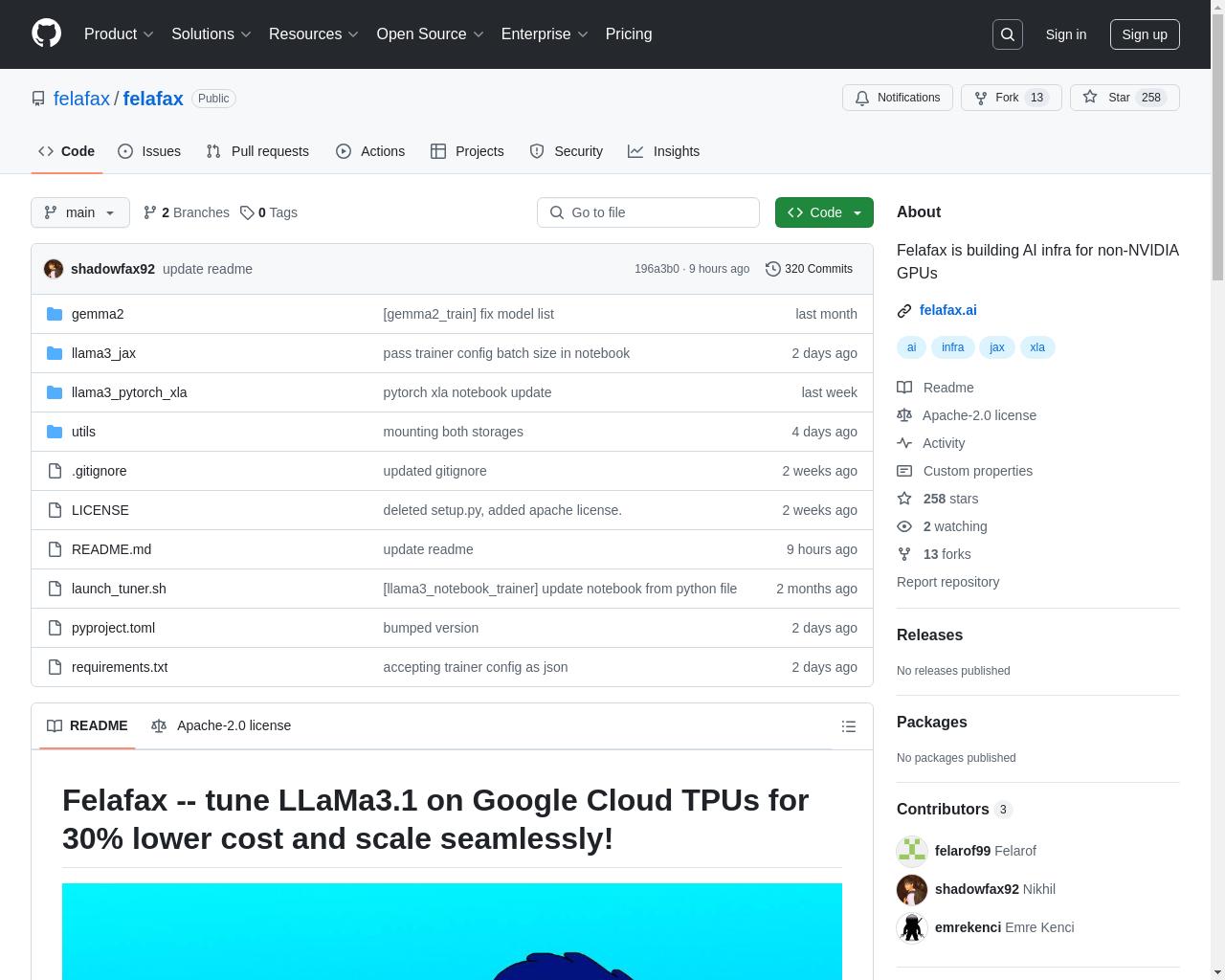This screenshot has width=1225, height=980.
Task: Expand the Product menu
Action: 119,34
